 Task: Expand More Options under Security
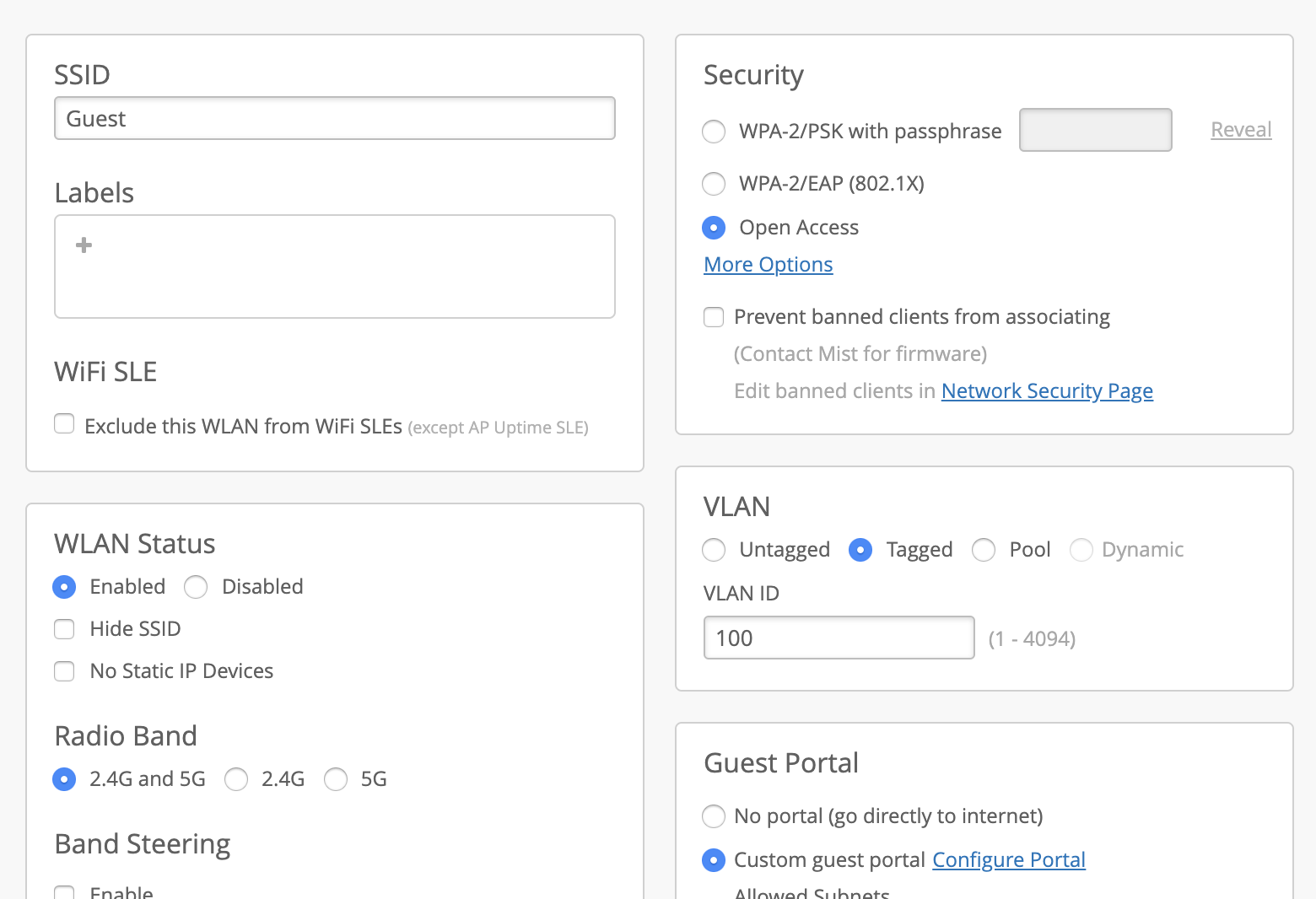(768, 265)
